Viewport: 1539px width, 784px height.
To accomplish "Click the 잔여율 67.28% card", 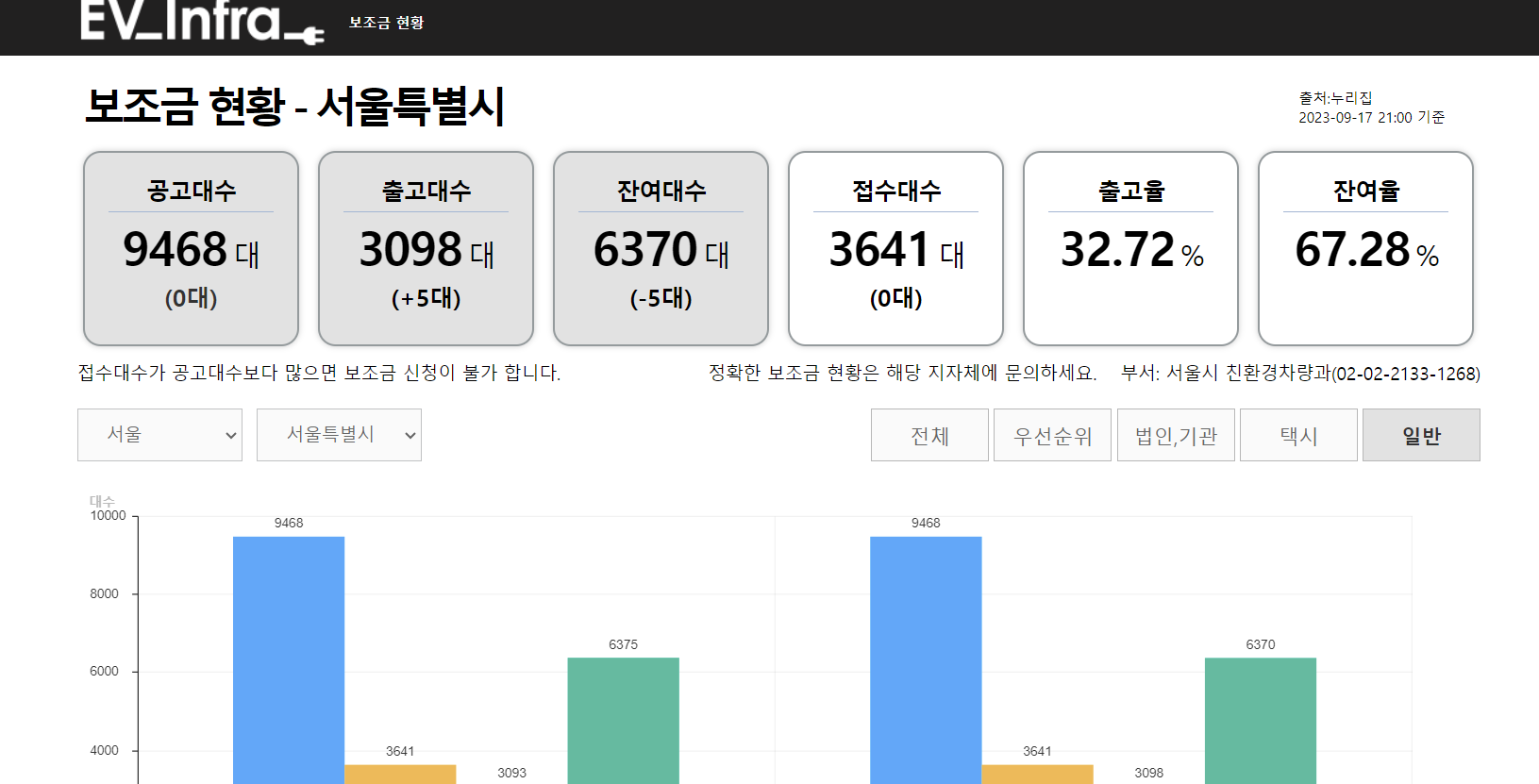I will (1365, 248).
